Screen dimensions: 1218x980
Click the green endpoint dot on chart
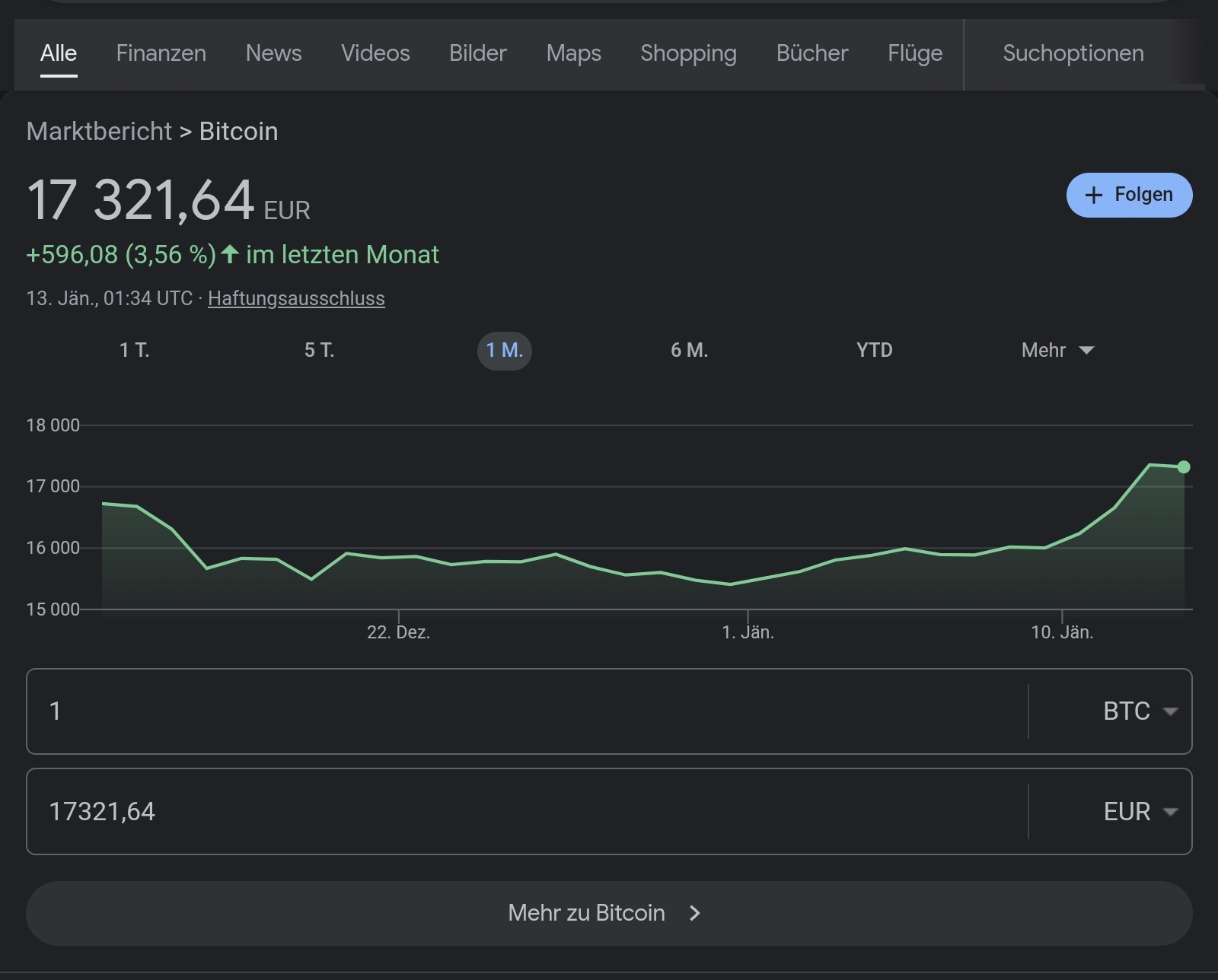(1183, 467)
